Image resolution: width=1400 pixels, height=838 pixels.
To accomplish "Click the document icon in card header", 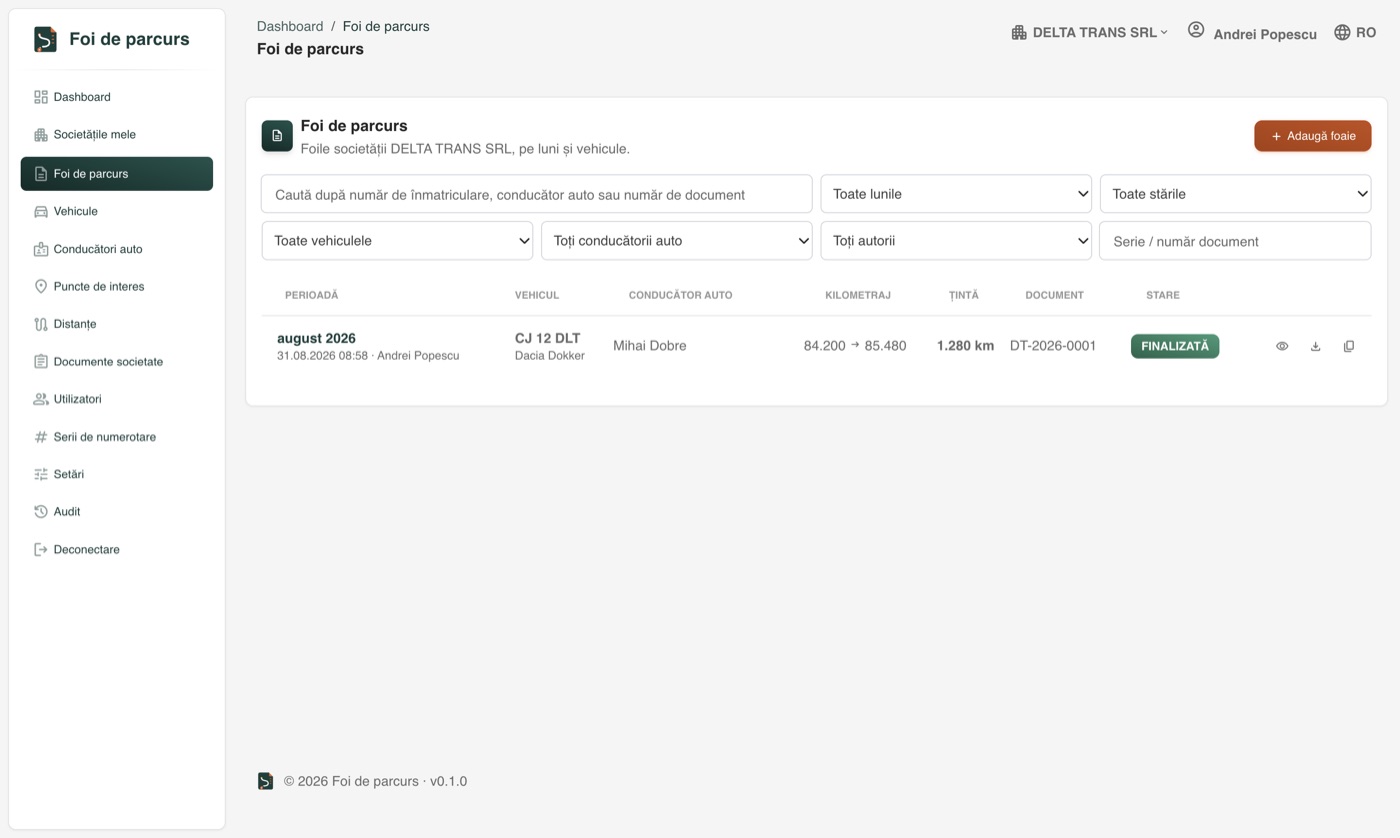I will click(x=277, y=136).
